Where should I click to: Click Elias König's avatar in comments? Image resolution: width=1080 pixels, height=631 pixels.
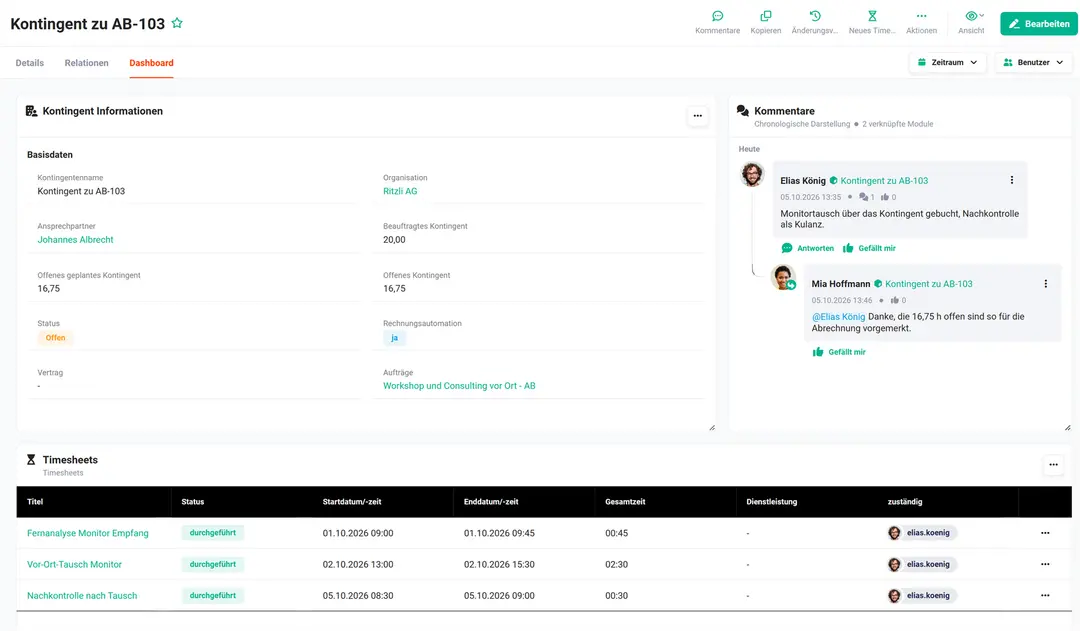(x=752, y=174)
